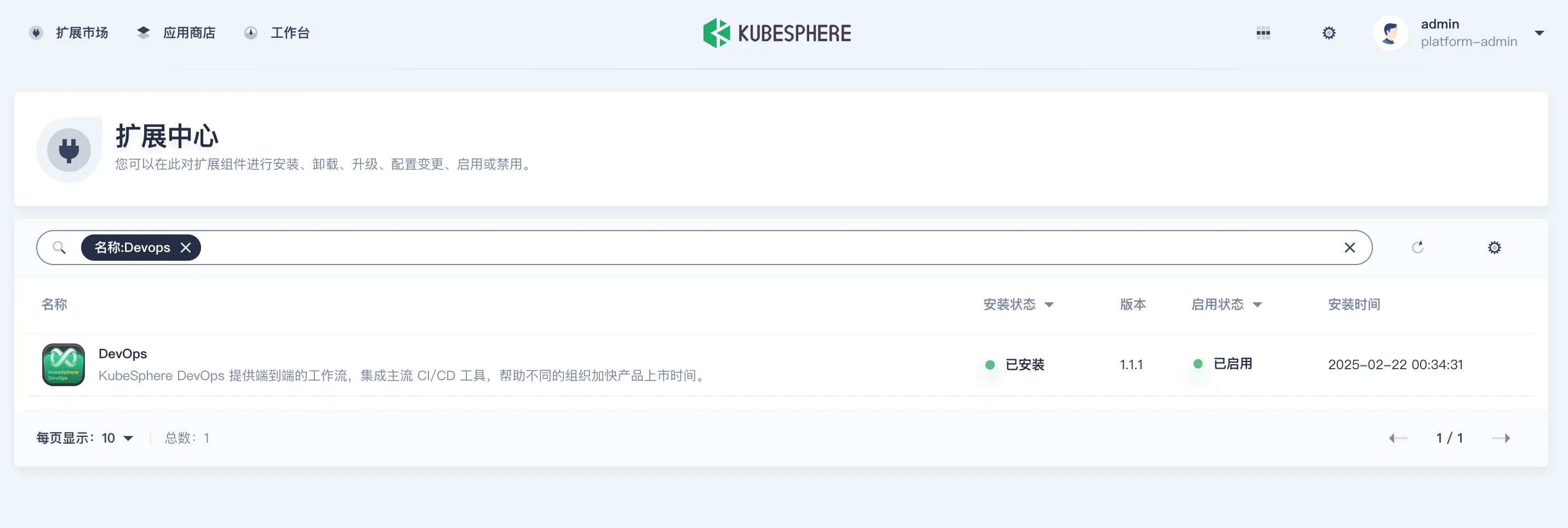This screenshot has width=1568, height=528.
Task: Go to the 应用商店 app store
Action: point(176,33)
